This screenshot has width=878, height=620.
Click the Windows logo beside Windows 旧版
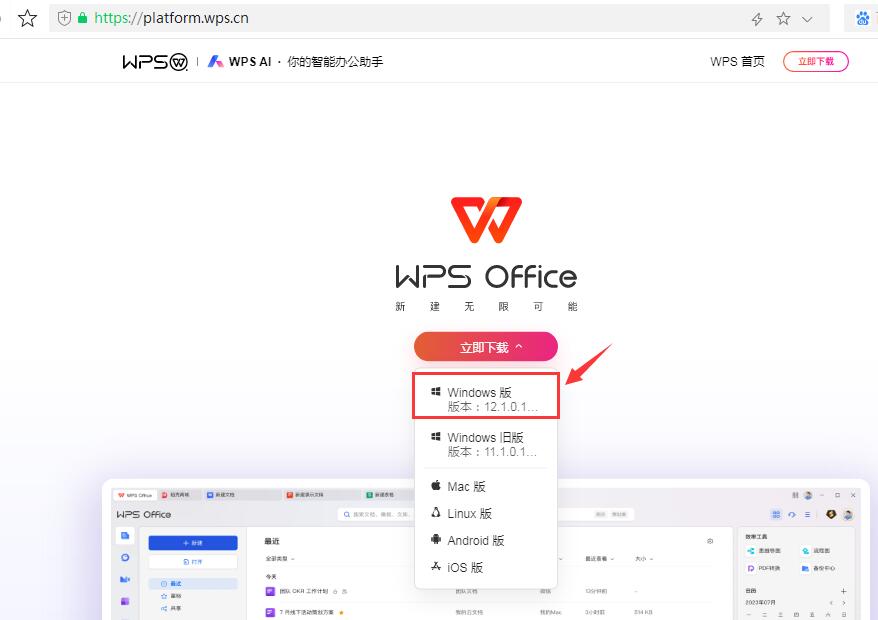point(436,436)
